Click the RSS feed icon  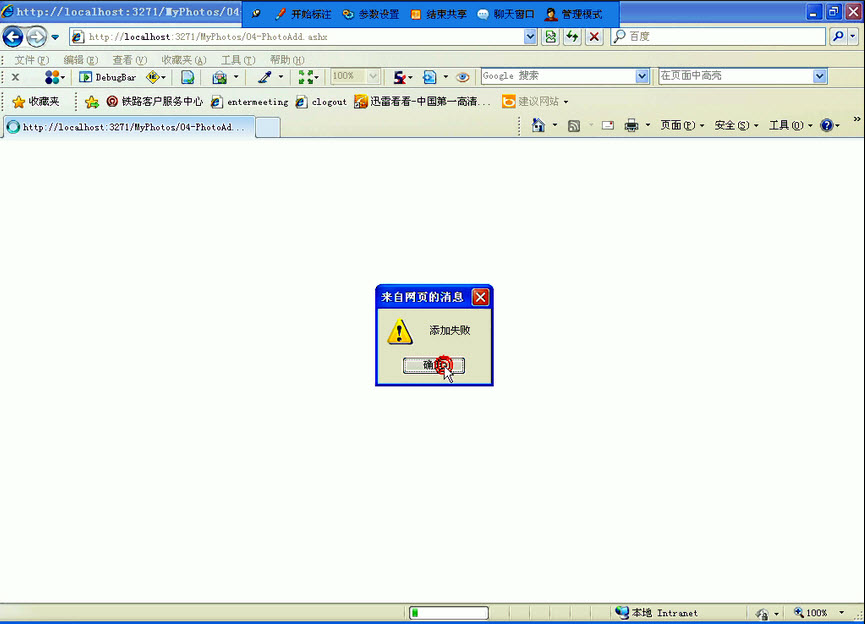tap(576, 125)
